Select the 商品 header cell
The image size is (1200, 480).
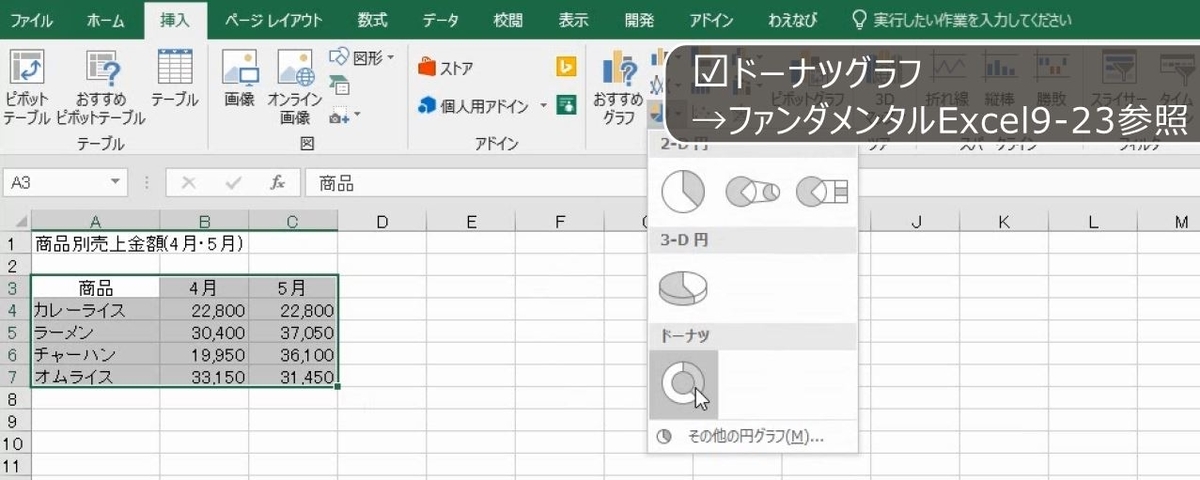(95, 288)
